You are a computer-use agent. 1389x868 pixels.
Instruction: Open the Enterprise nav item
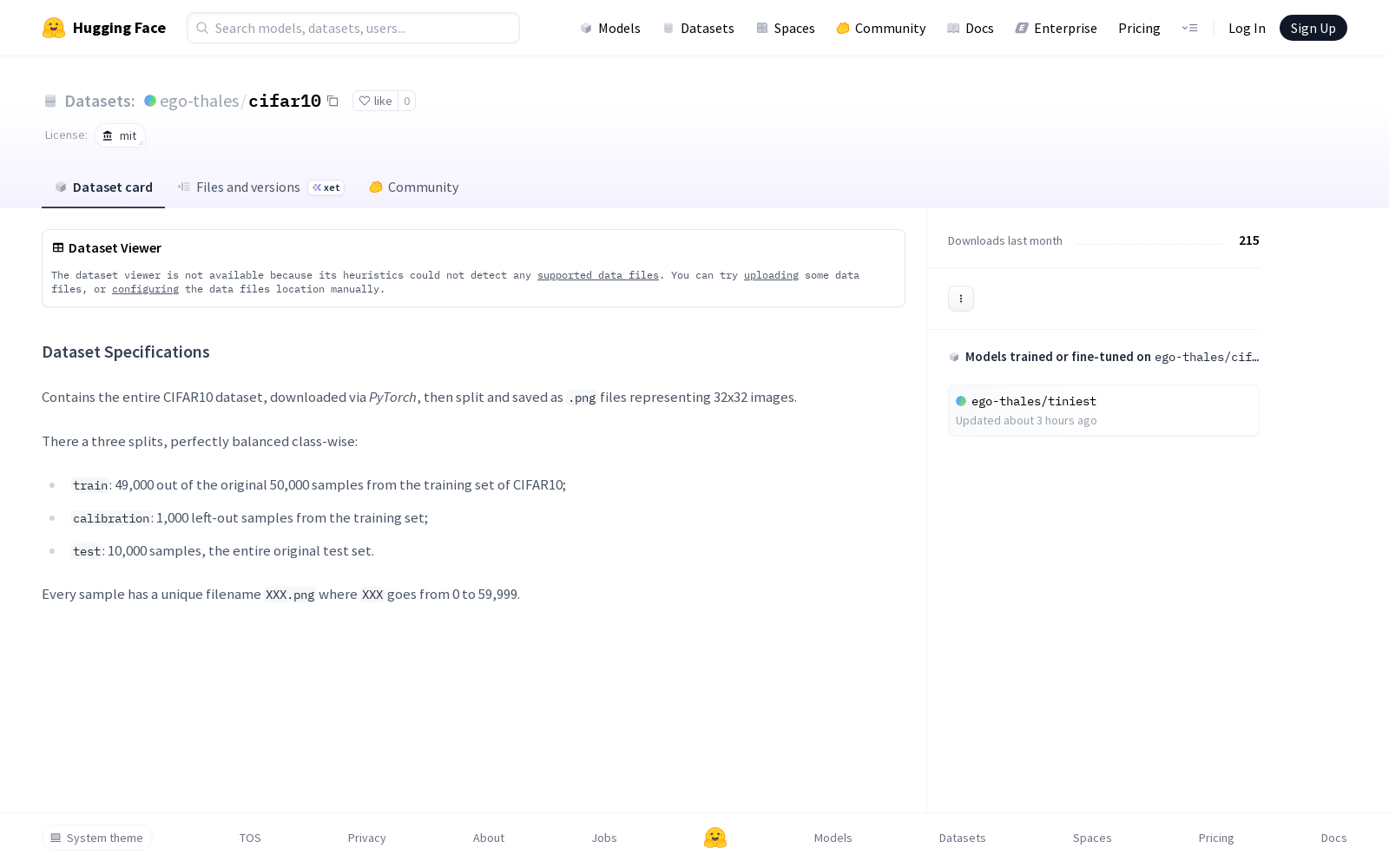1056,28
